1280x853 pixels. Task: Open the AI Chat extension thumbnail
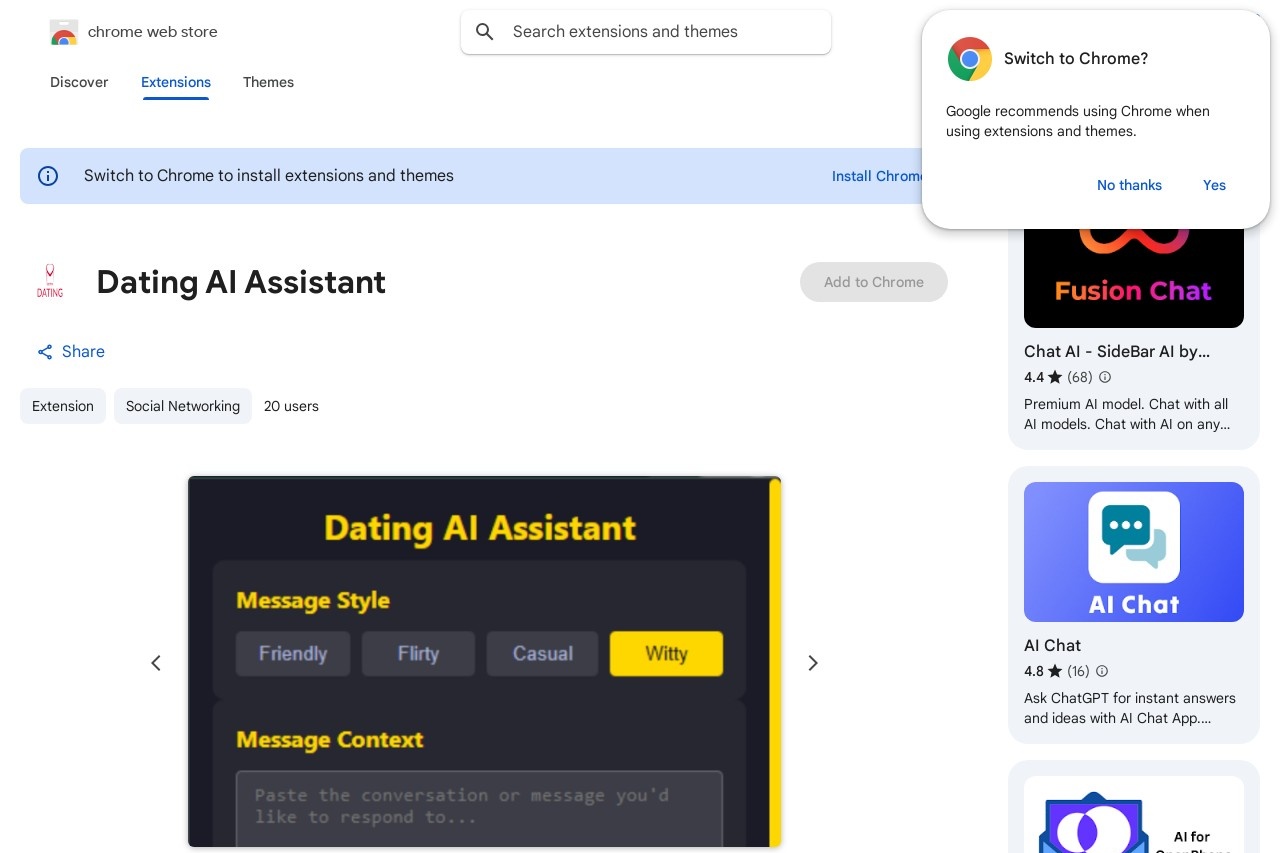(1134, 552)
